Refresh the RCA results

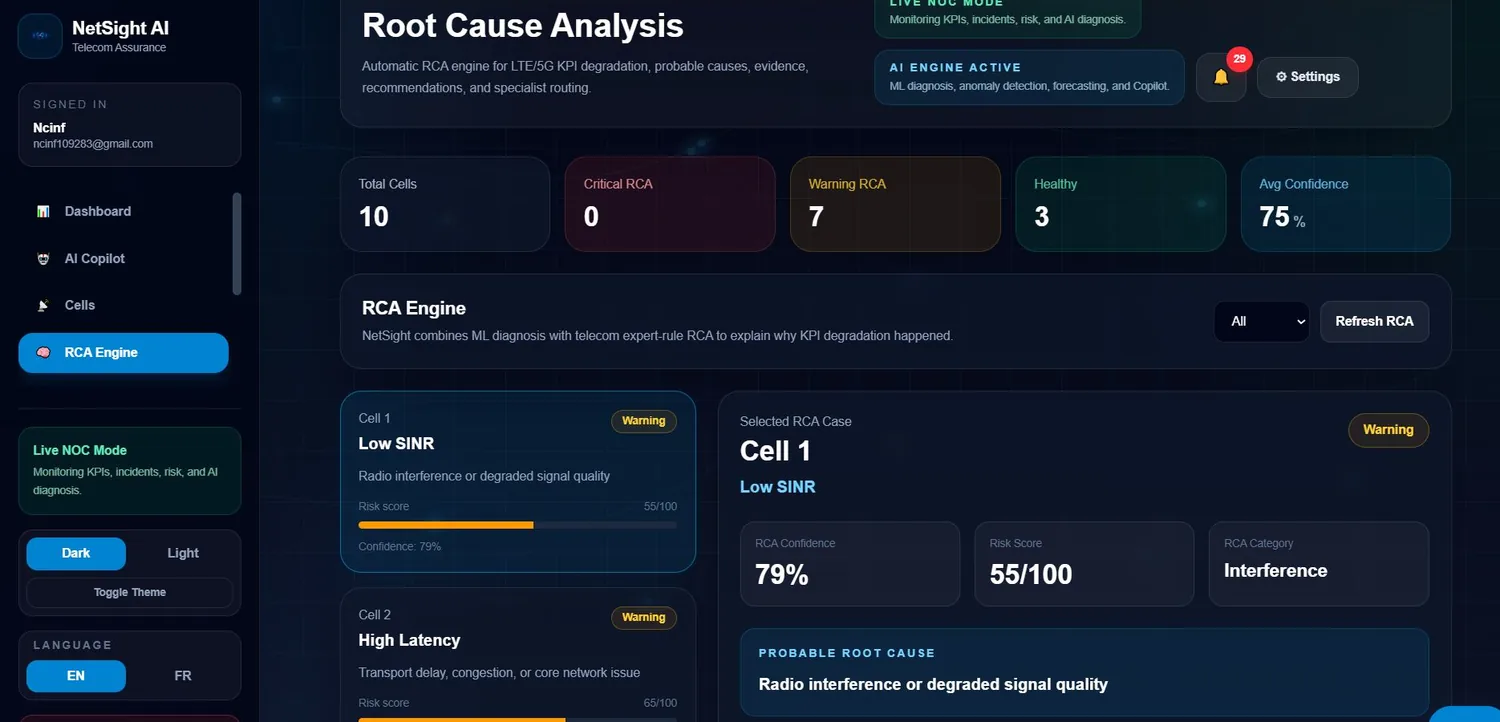click(1374, 321)
